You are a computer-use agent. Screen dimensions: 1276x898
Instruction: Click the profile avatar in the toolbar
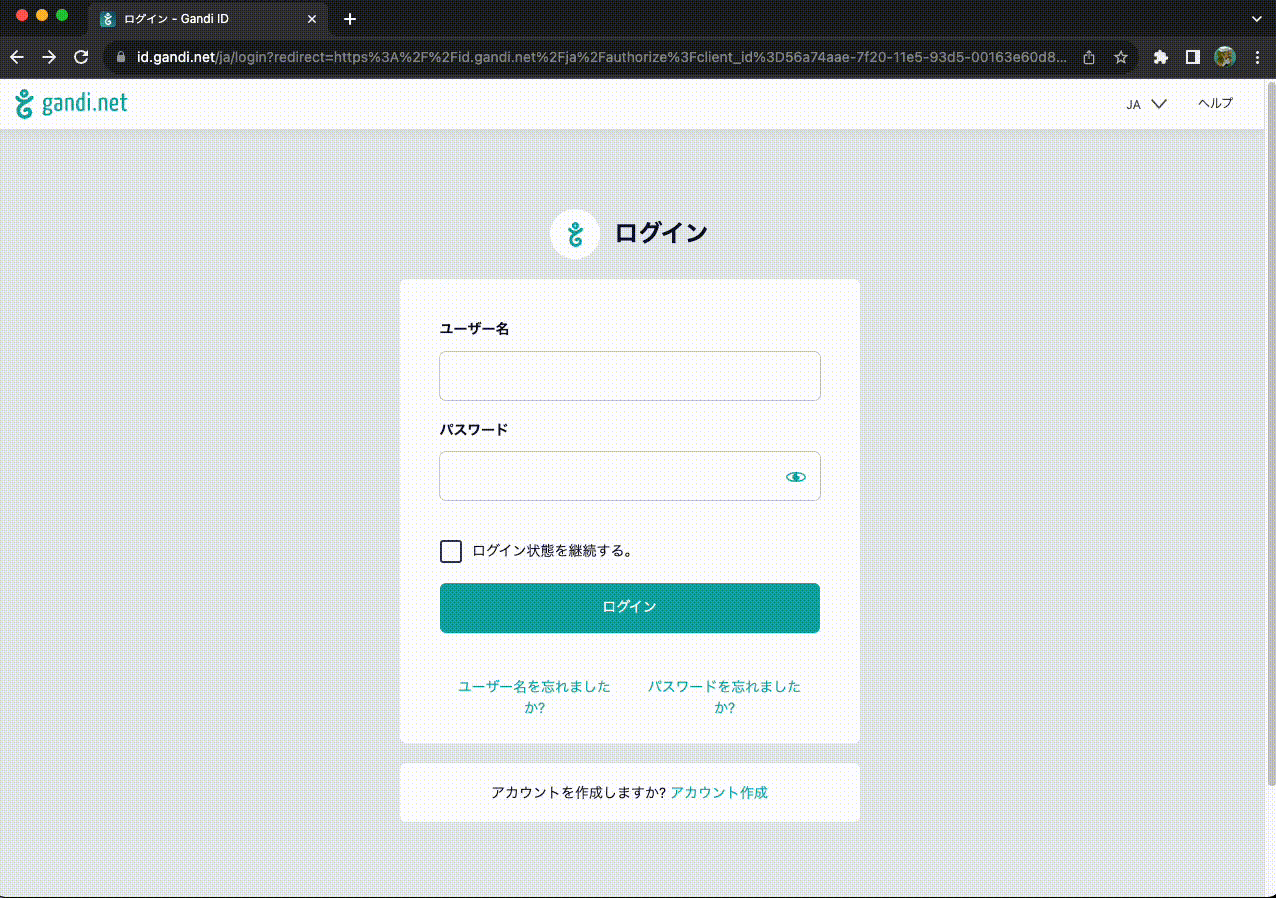pos(1224,57)
